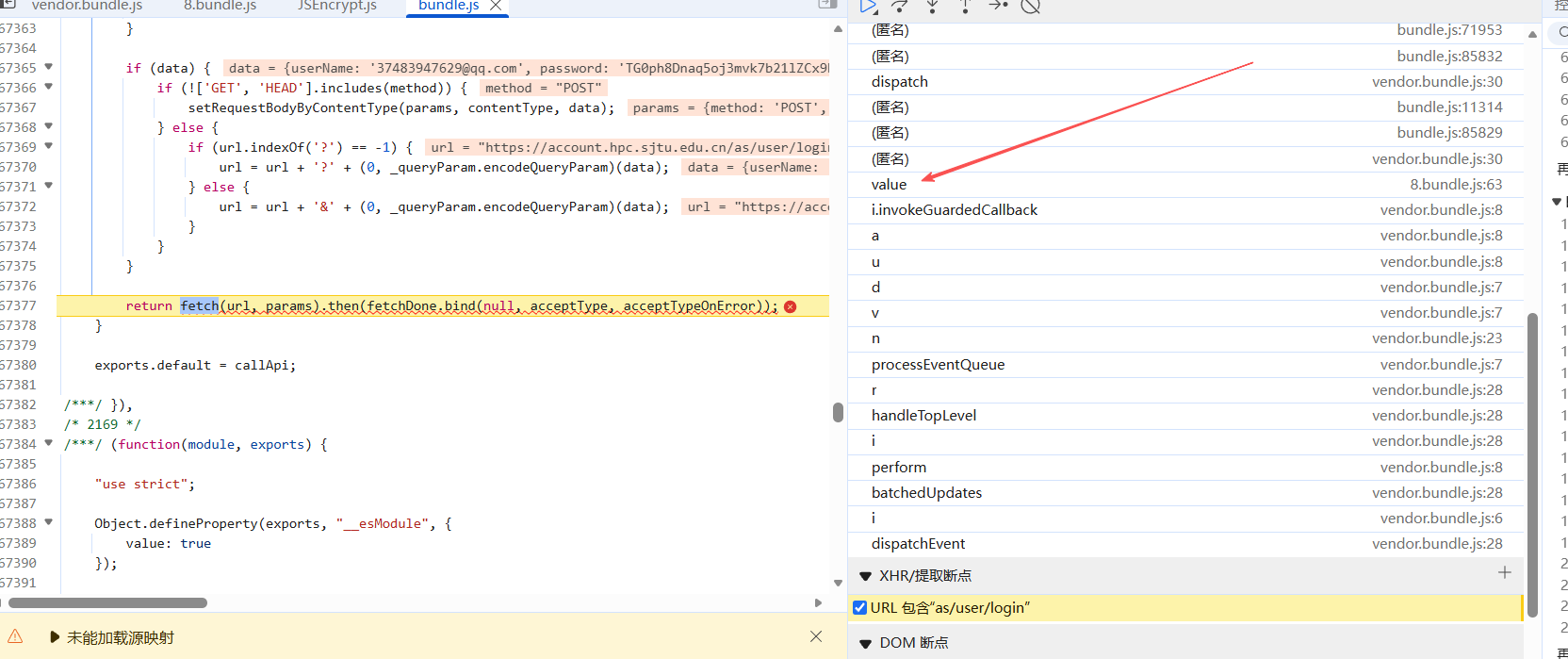Click the editor vertical scrollbar thumb
The image size is (1568, 659).
(838, 412)
